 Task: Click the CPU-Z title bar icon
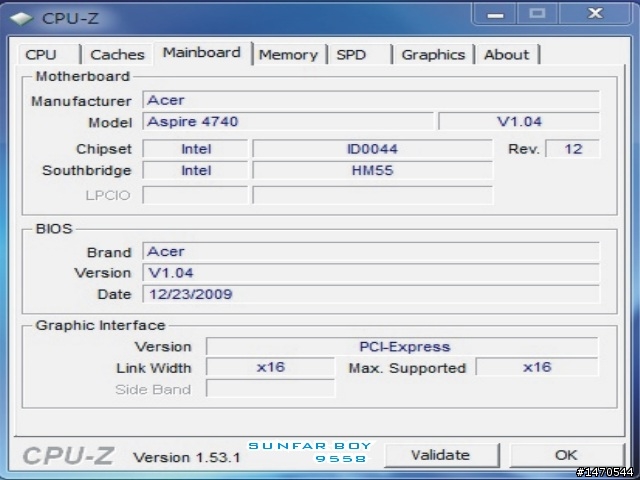[22, 18]
